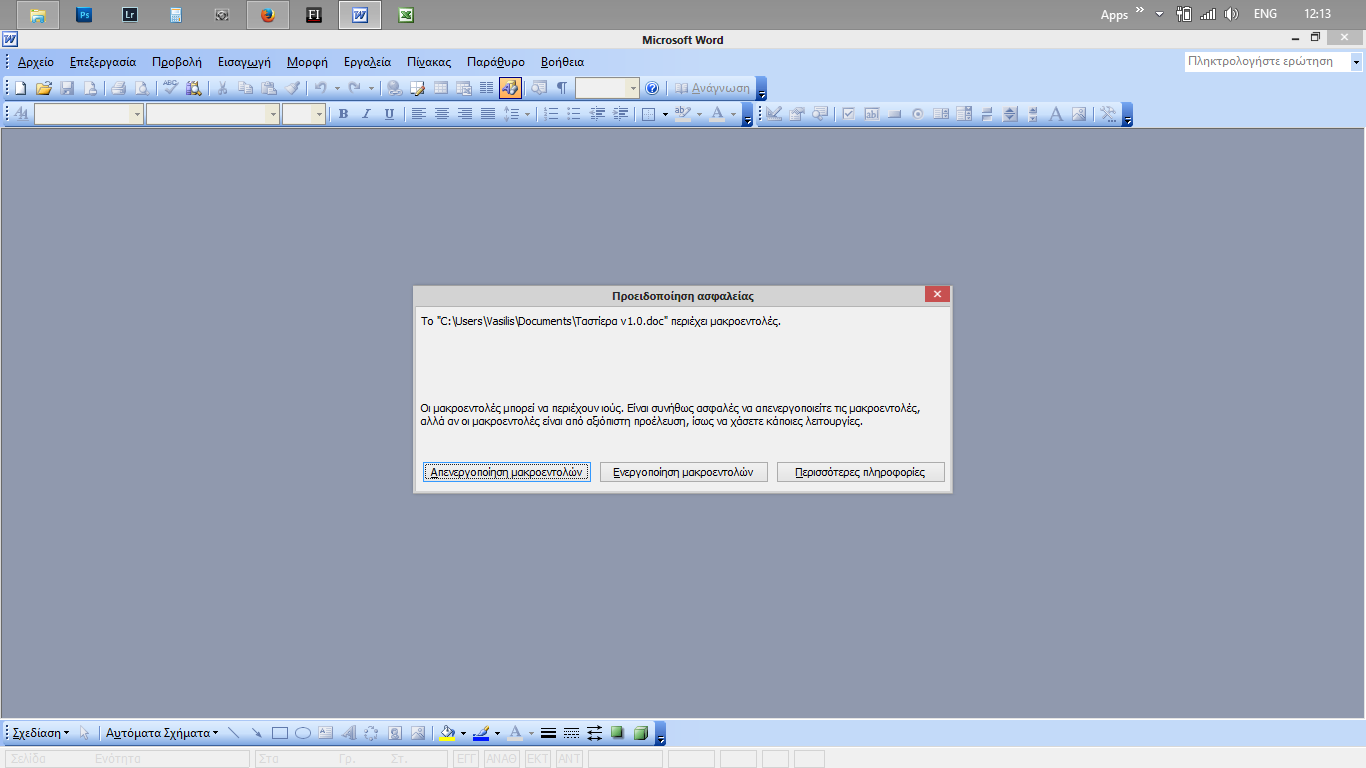Click the Open folder icon in toolbar
Viewport: 1366px width, 768px height.
click(43, 88)
